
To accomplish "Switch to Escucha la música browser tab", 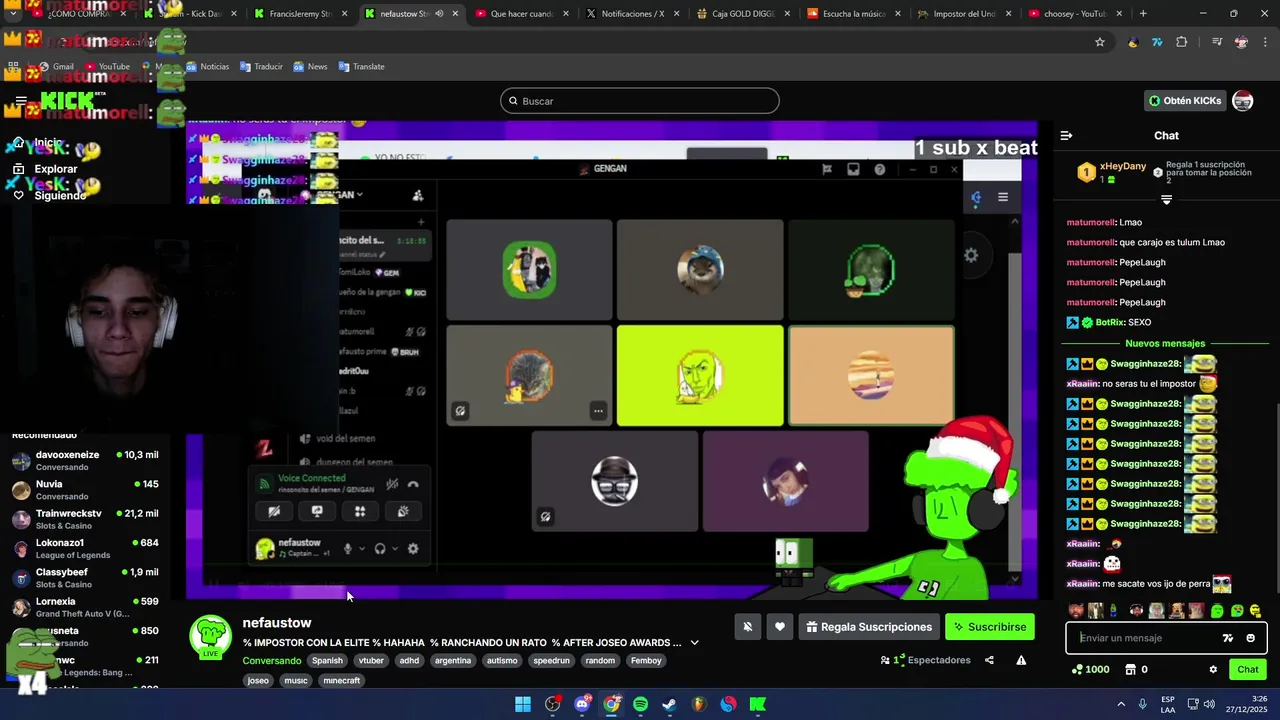I will point(853,14).
